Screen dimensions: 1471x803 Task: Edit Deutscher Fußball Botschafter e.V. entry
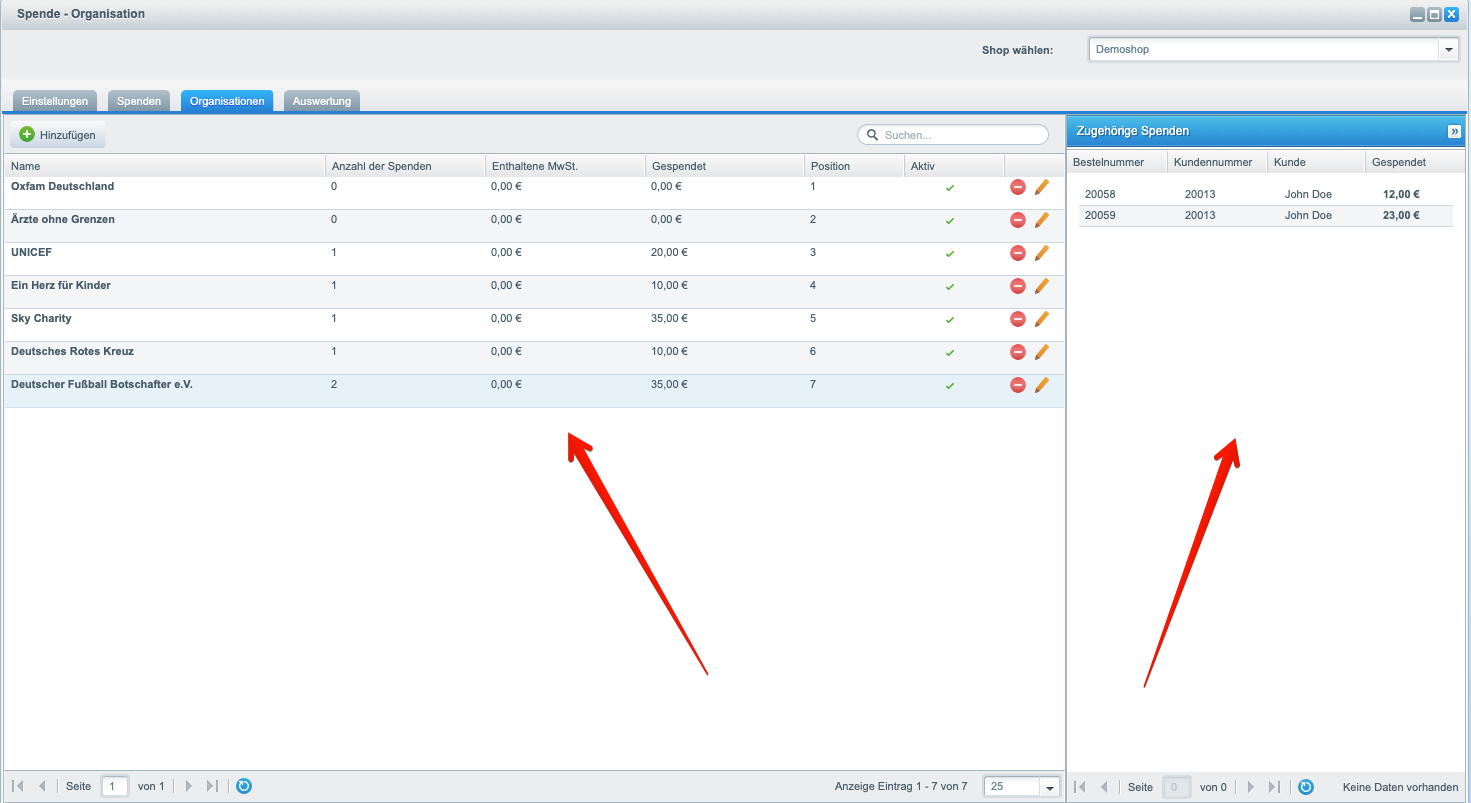click(x=1042, y=385)
